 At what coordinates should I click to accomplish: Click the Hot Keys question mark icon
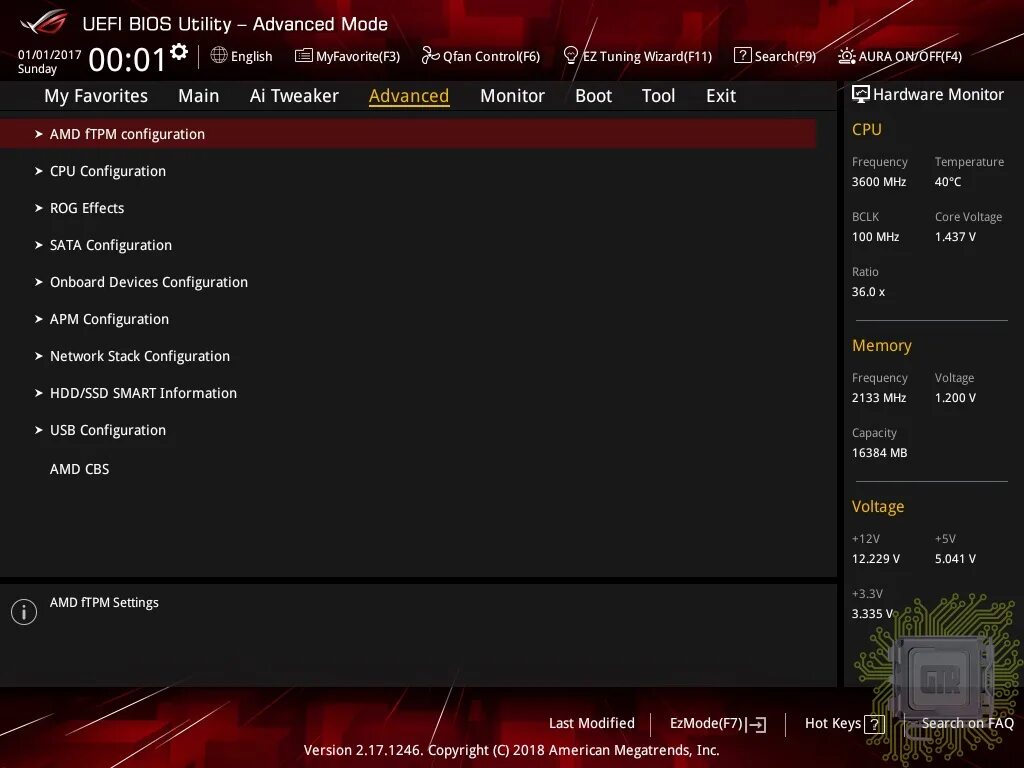coord(874,724)
